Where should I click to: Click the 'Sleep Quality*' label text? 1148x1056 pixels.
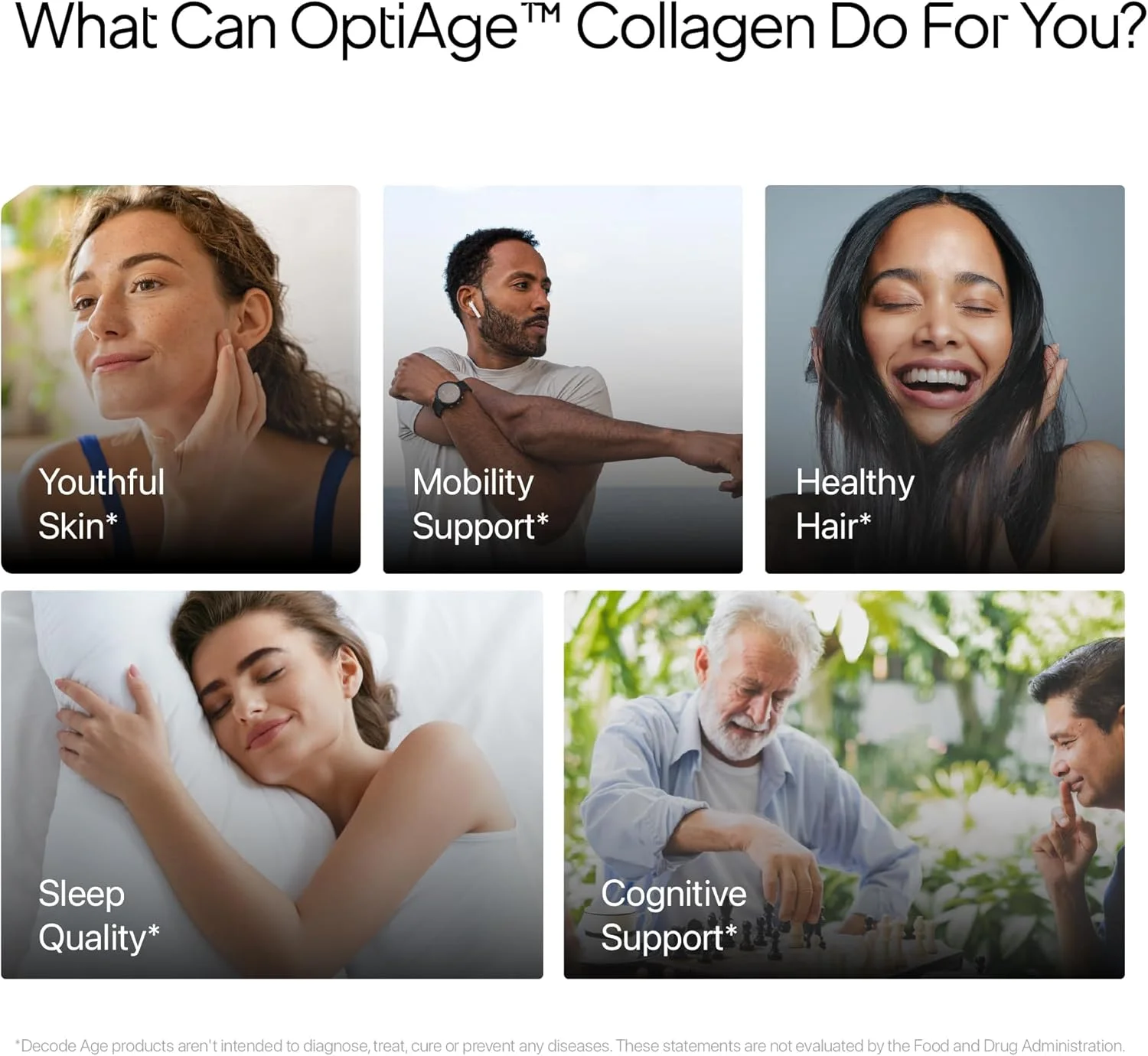point(99,917)
